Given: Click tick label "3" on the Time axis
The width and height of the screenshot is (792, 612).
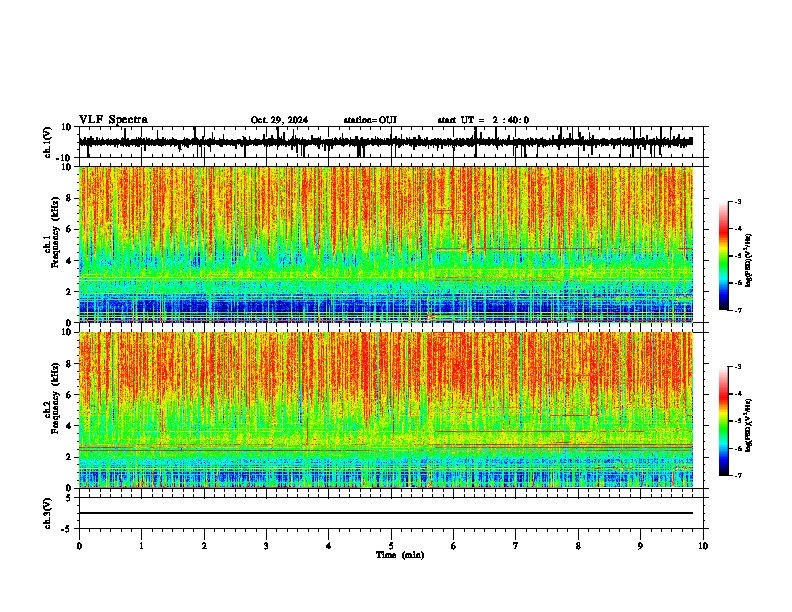Looking at the screenshot, I should [x=266, y=546].
